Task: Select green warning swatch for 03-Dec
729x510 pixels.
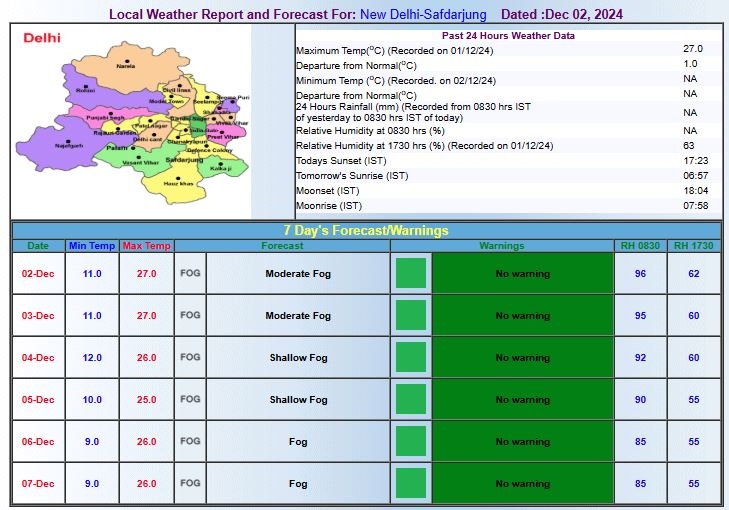Action: coord(411,315)
